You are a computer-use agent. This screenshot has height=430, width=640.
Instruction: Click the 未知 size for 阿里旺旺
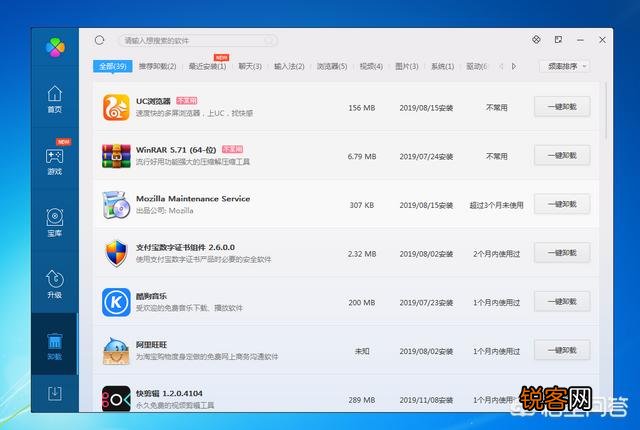pyautogui.click(x=362, y=351)
